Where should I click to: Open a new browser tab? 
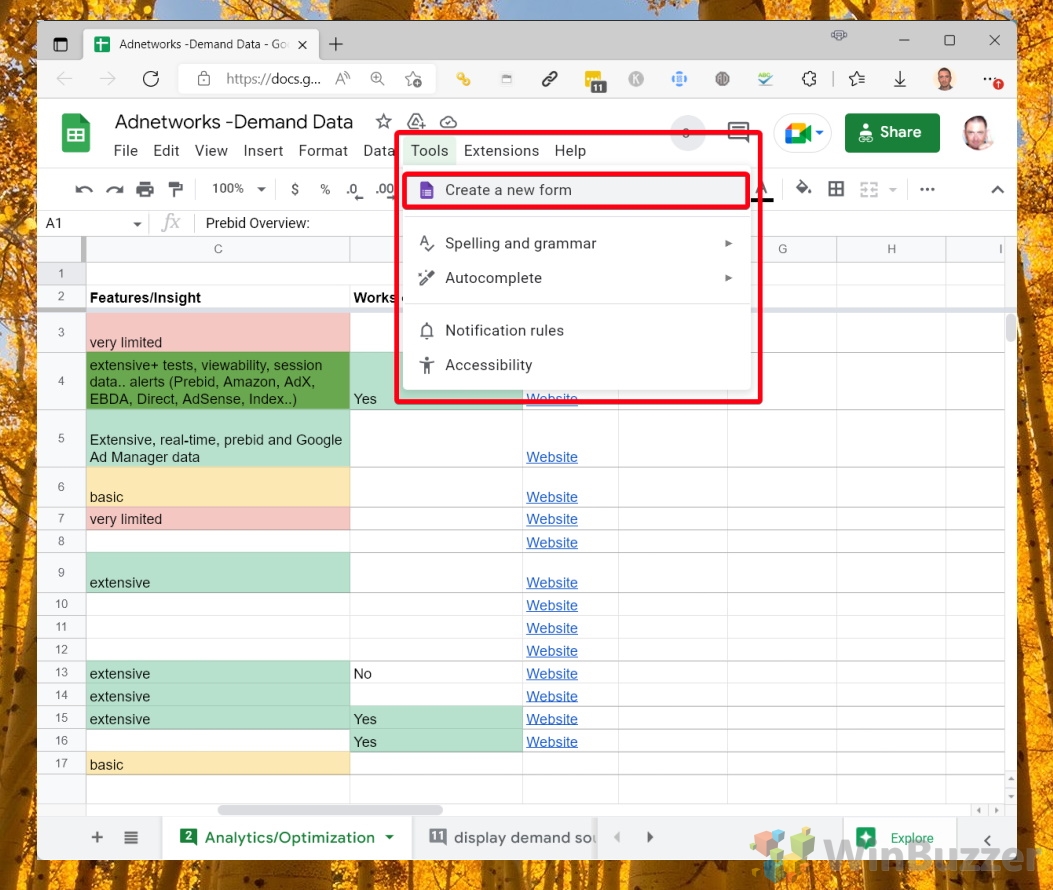[x=336, y=44]
